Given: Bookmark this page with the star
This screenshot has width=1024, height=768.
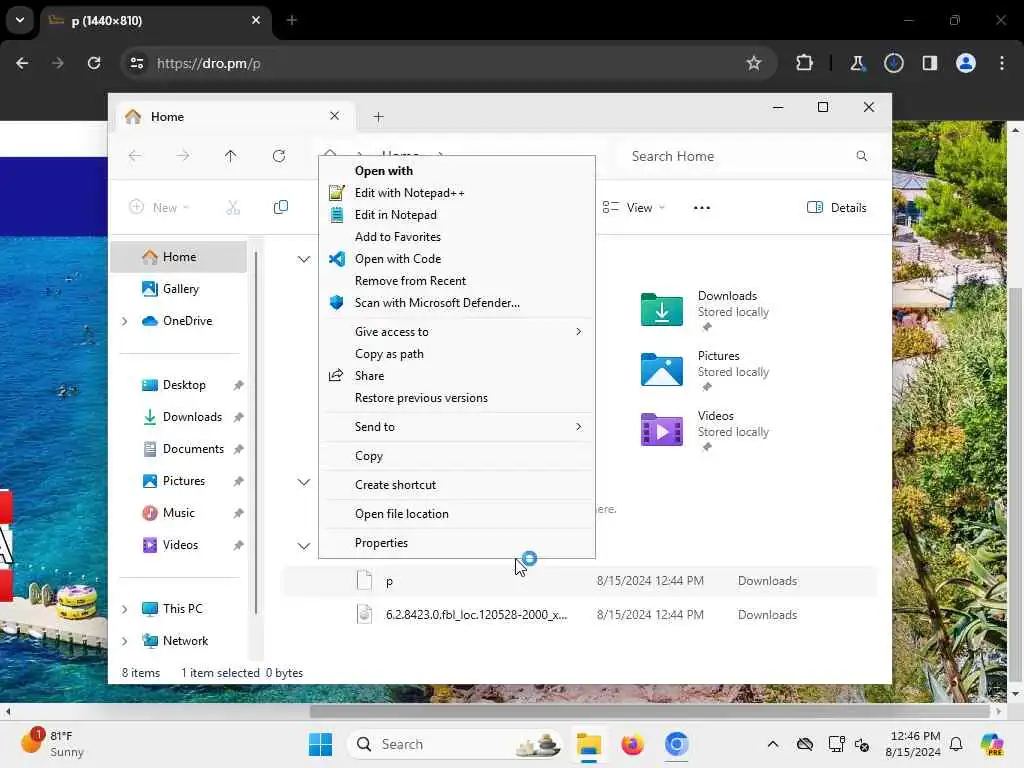Looking at the screenshot, I should [754, 63].
